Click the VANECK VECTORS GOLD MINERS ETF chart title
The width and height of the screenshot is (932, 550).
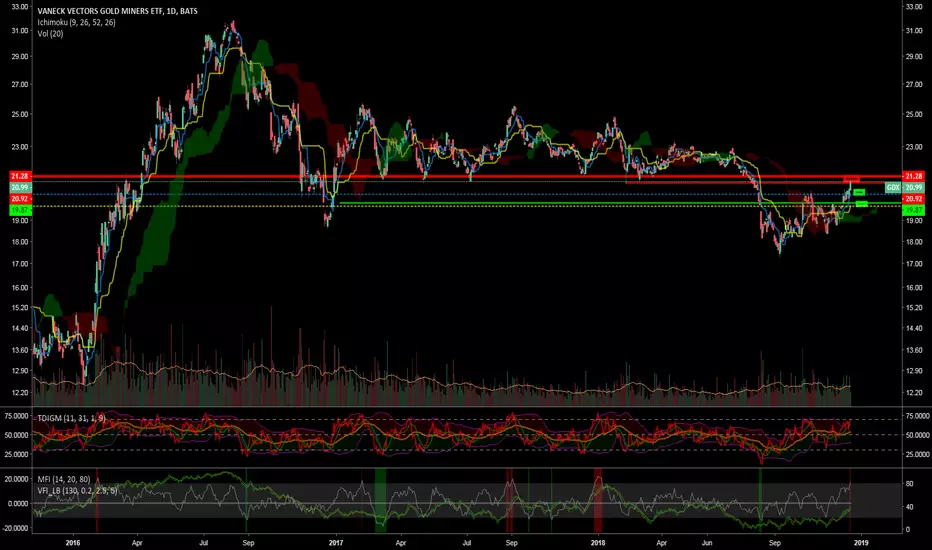pos(117,11)
